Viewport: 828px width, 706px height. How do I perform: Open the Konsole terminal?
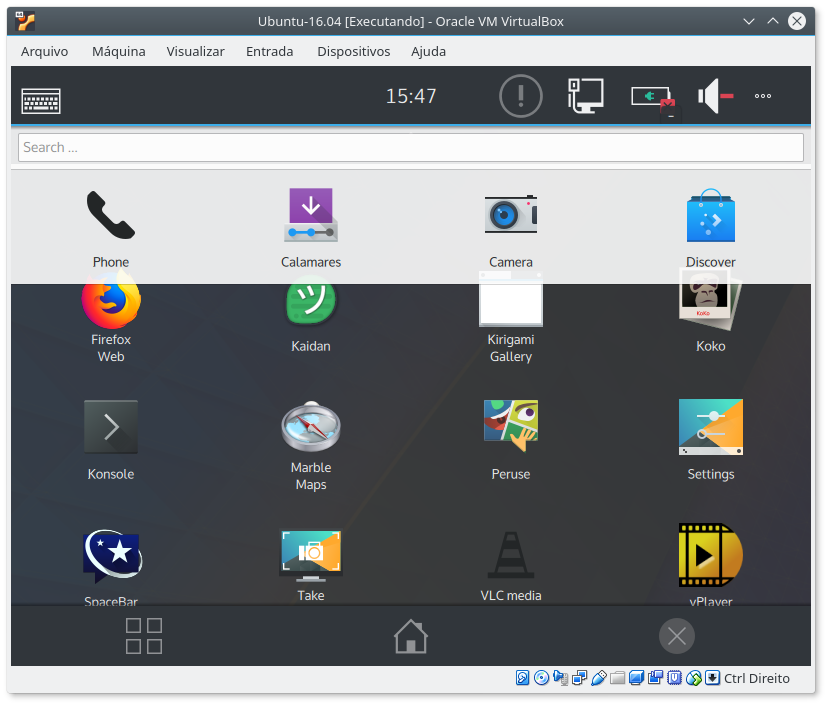coord(110,426)
